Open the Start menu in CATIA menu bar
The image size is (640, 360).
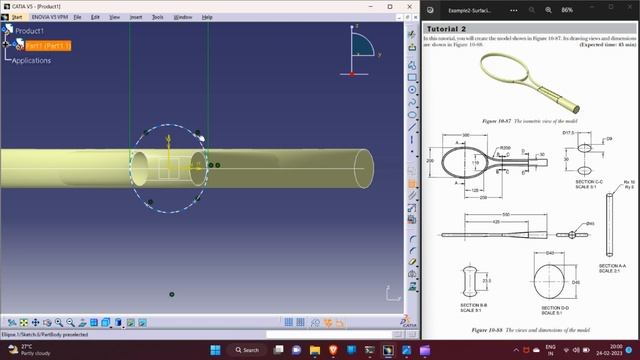pyautogui.click(x=17, y=17)
